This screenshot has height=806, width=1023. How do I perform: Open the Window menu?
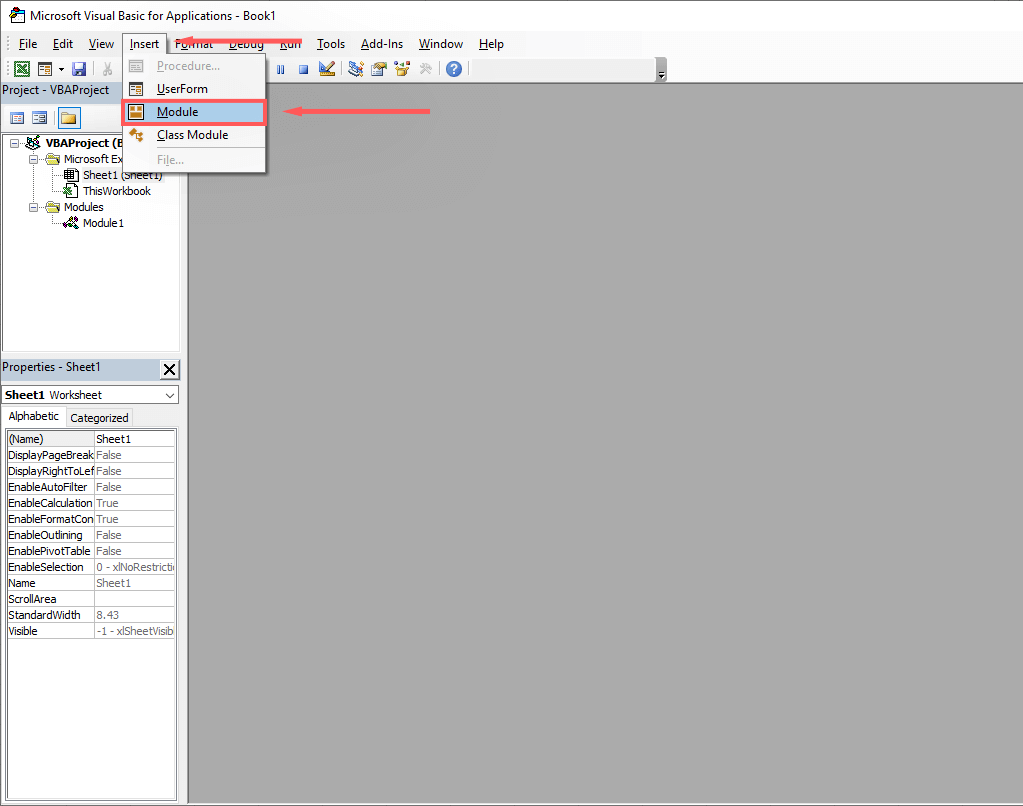coord(441,44)
